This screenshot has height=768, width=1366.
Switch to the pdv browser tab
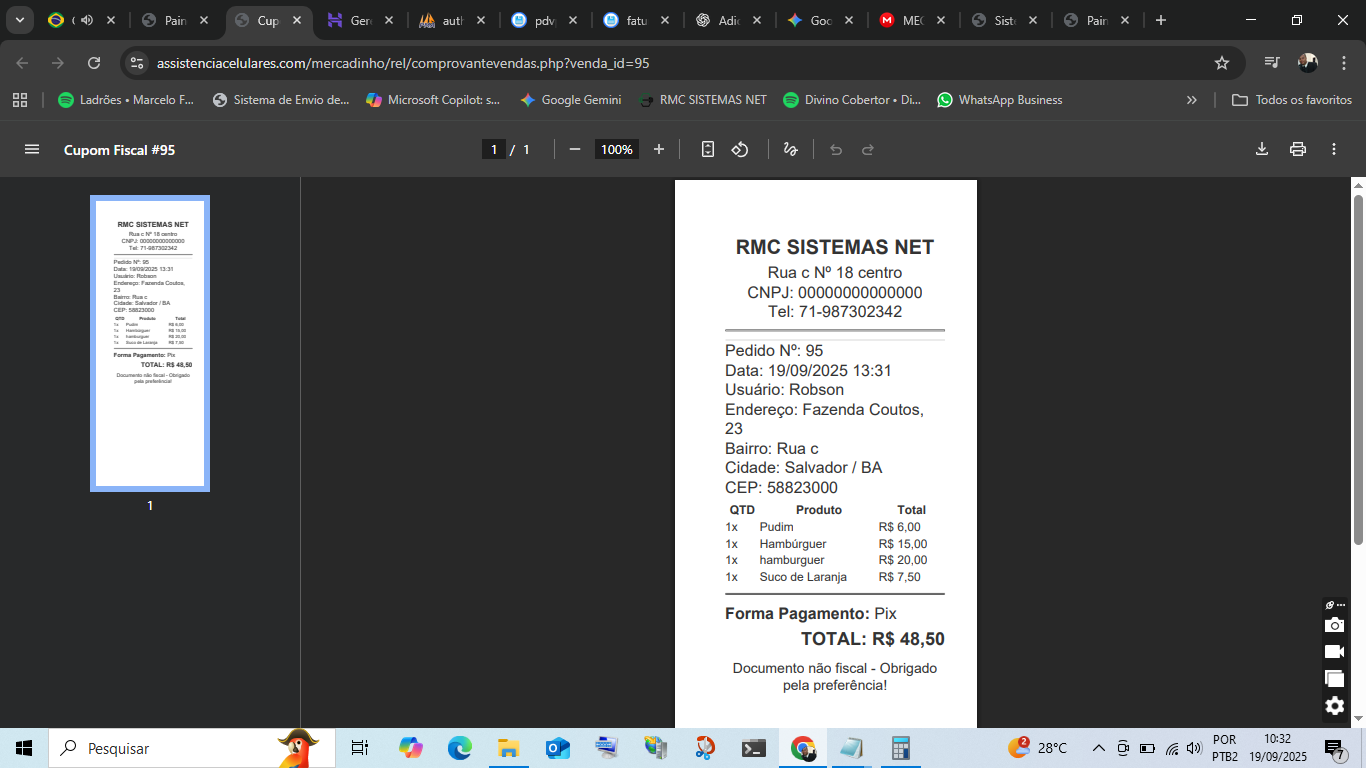[534, 20]
